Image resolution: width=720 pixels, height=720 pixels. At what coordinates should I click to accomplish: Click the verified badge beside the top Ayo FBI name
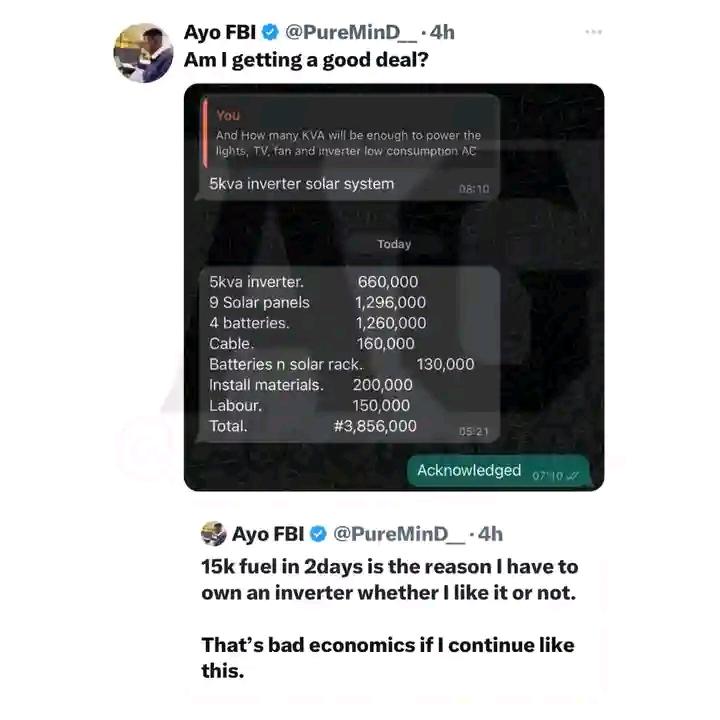coord(270,32)
